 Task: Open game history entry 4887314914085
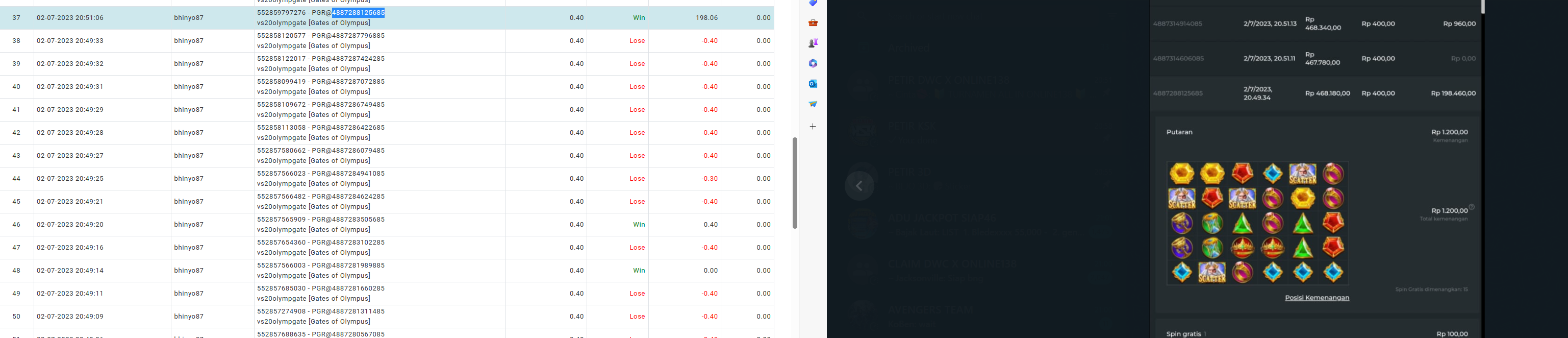coord(1177,24)
